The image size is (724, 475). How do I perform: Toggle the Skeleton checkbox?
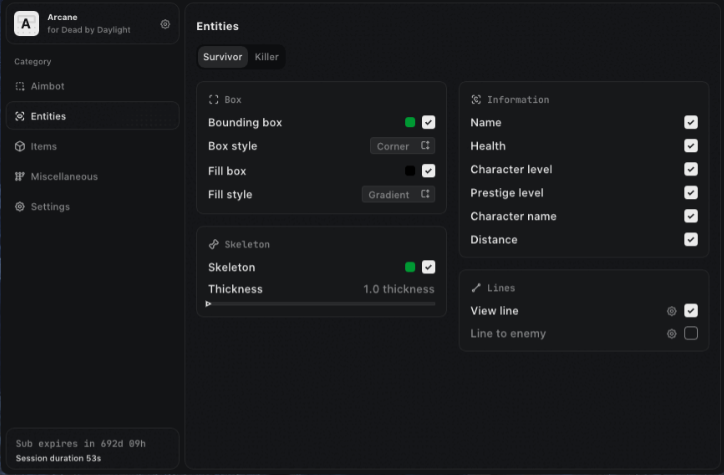point(428,267)
